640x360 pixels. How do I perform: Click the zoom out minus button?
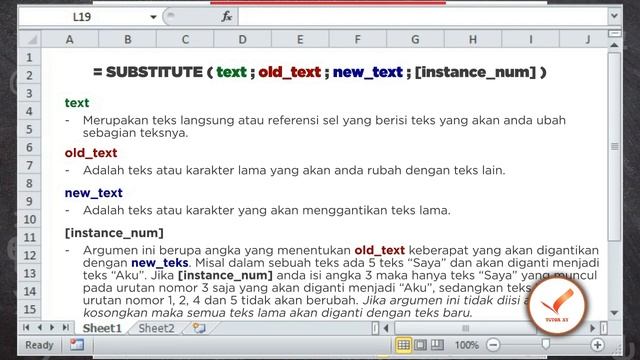(493, 345)
